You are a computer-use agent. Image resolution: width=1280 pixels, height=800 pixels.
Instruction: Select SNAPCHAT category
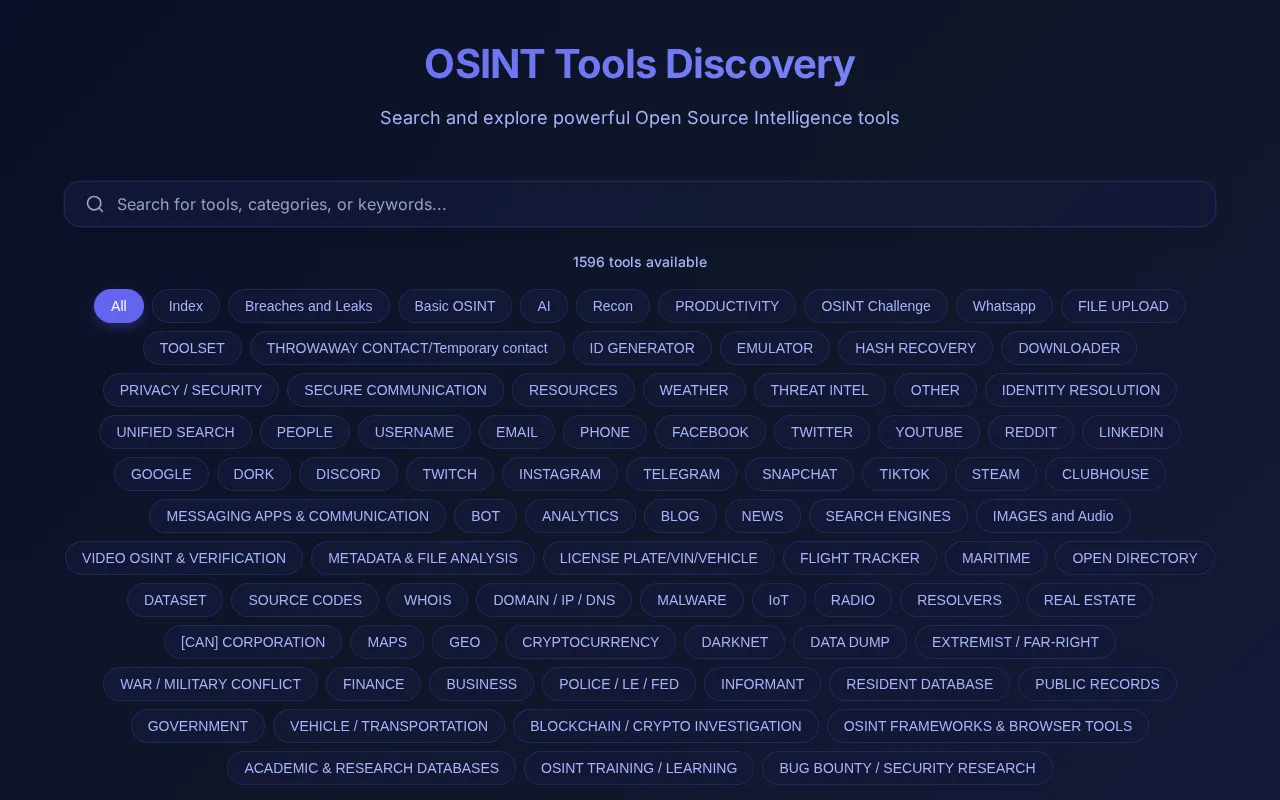(x=800, y=474)
